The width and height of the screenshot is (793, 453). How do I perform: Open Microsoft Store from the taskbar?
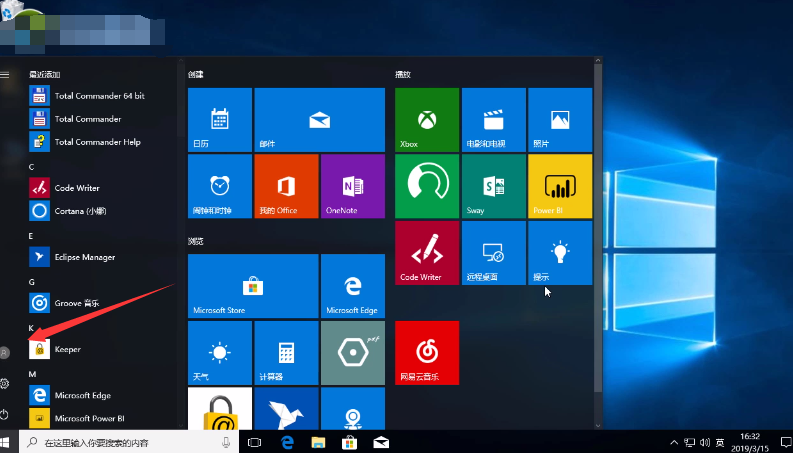click(x=349, y=442)
